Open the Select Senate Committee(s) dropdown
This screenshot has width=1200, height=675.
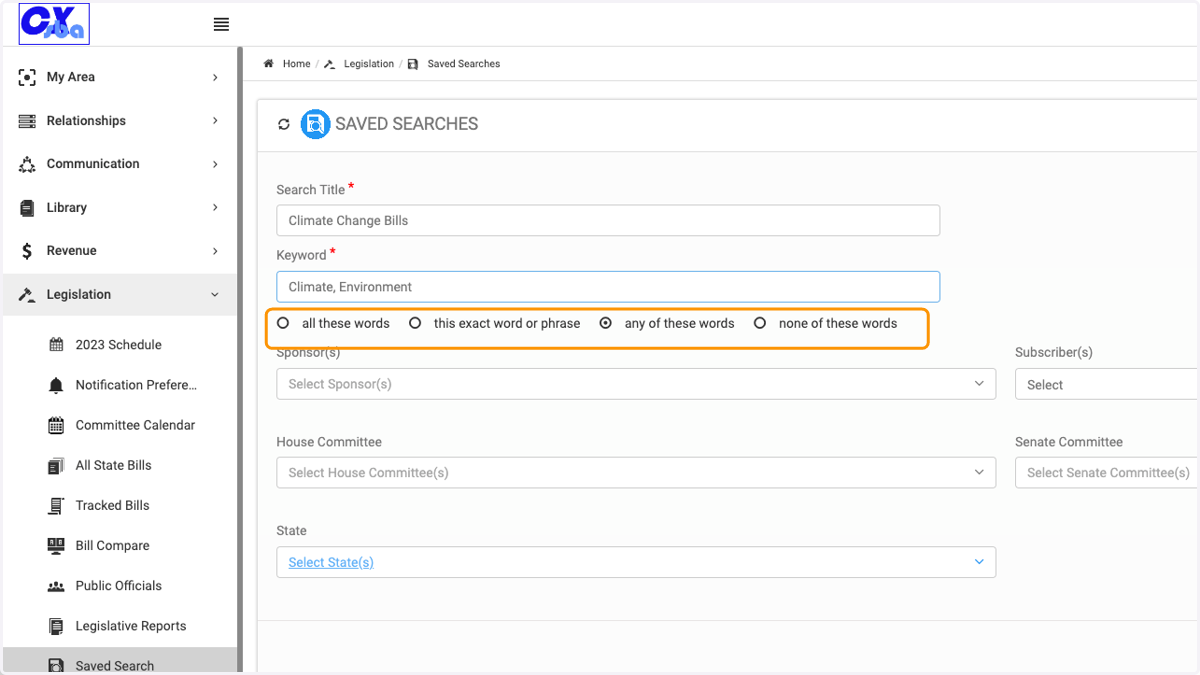(x=1106, y=473)
